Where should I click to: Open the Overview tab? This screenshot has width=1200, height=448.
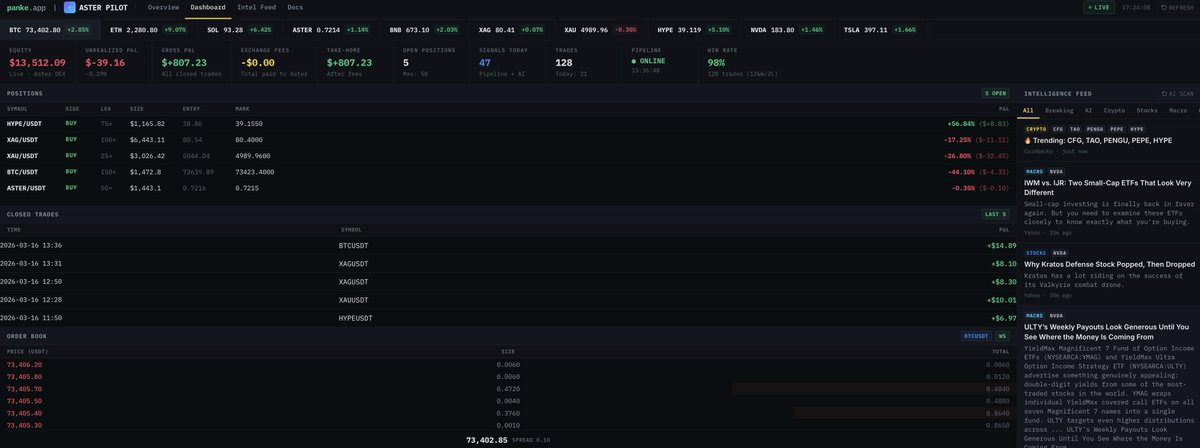[x=163, y=7]
